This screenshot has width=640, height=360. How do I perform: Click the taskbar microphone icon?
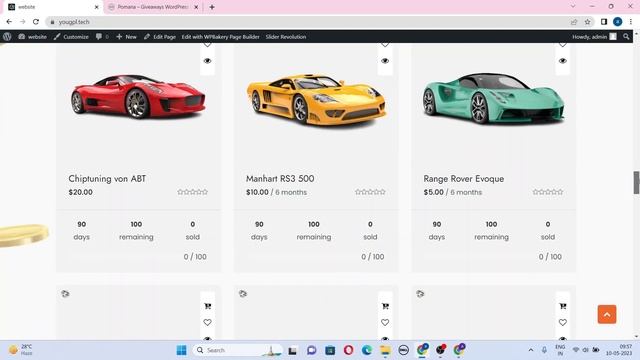544,350
